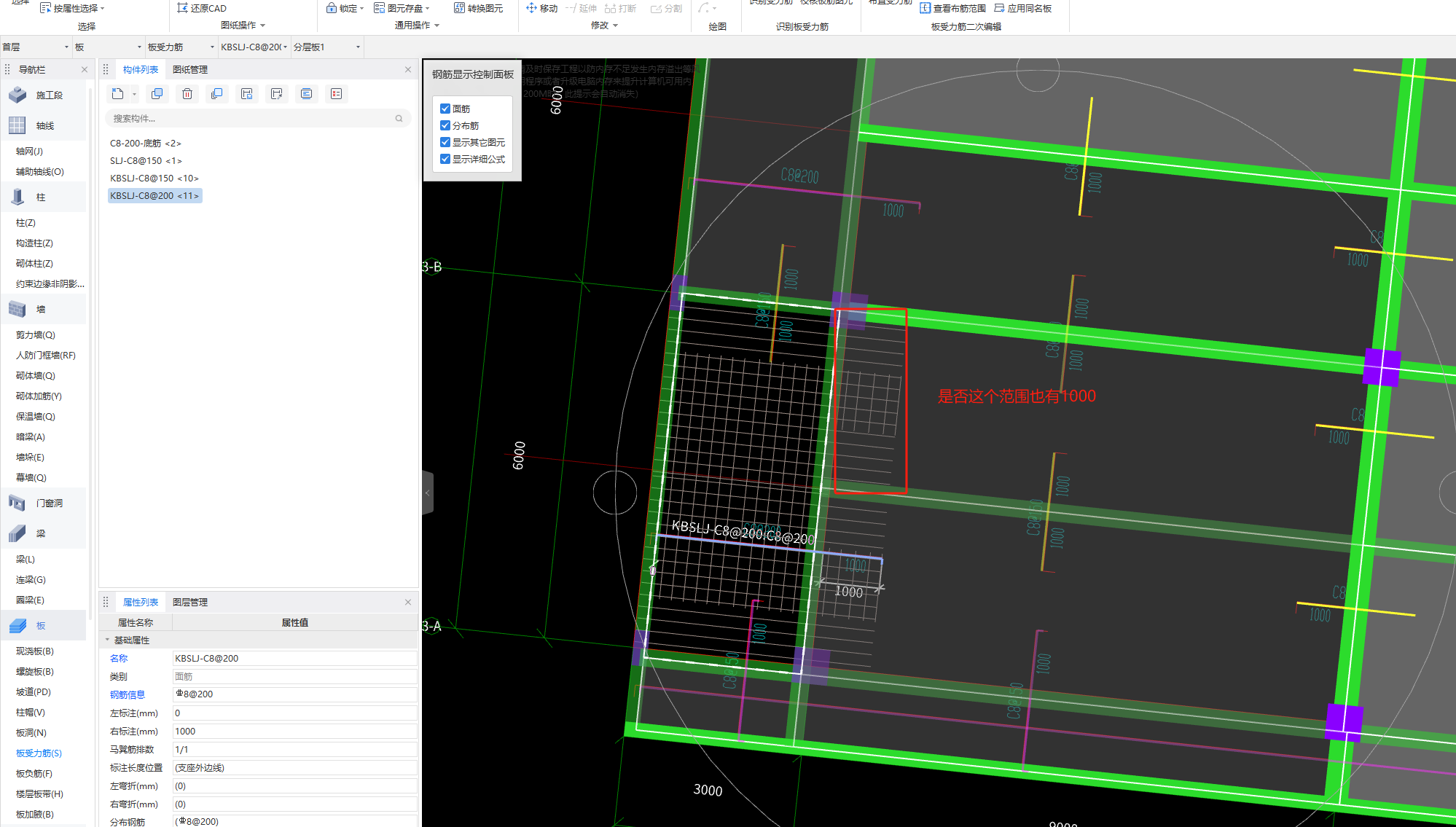Click the 名称 value field KBSLJ-C8@200
This screenshot has height=827, width=1456.
click(294, 658)
